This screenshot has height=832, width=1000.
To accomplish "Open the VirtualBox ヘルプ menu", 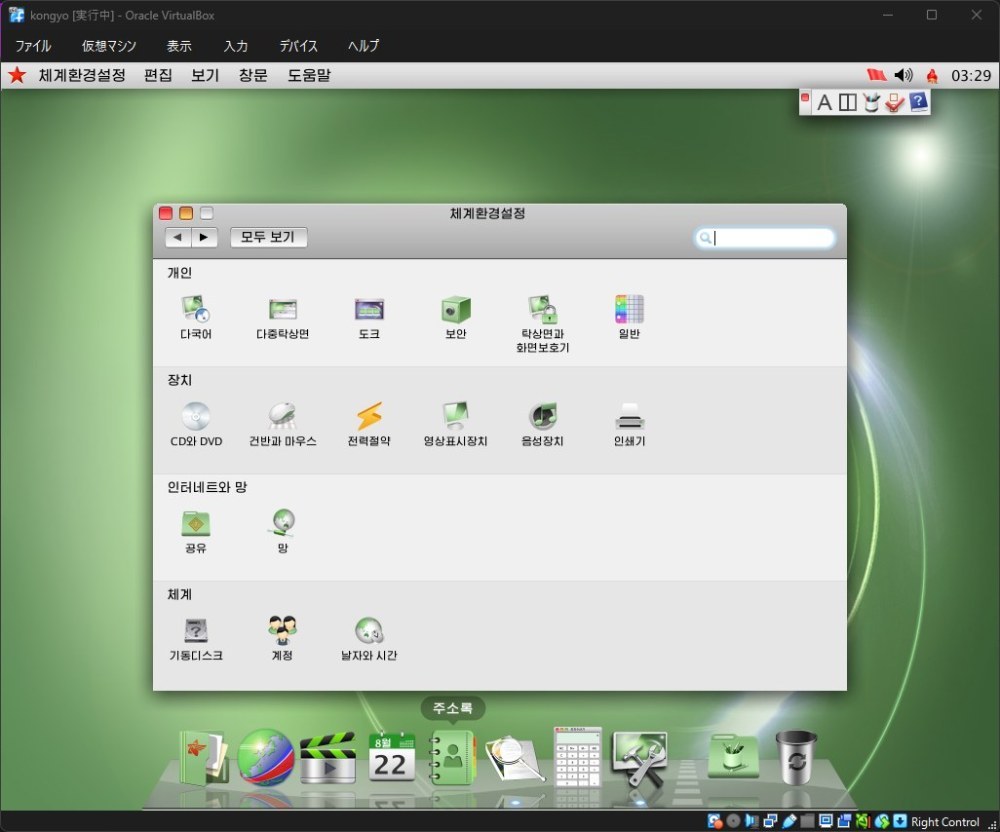I will click(364, 46).
